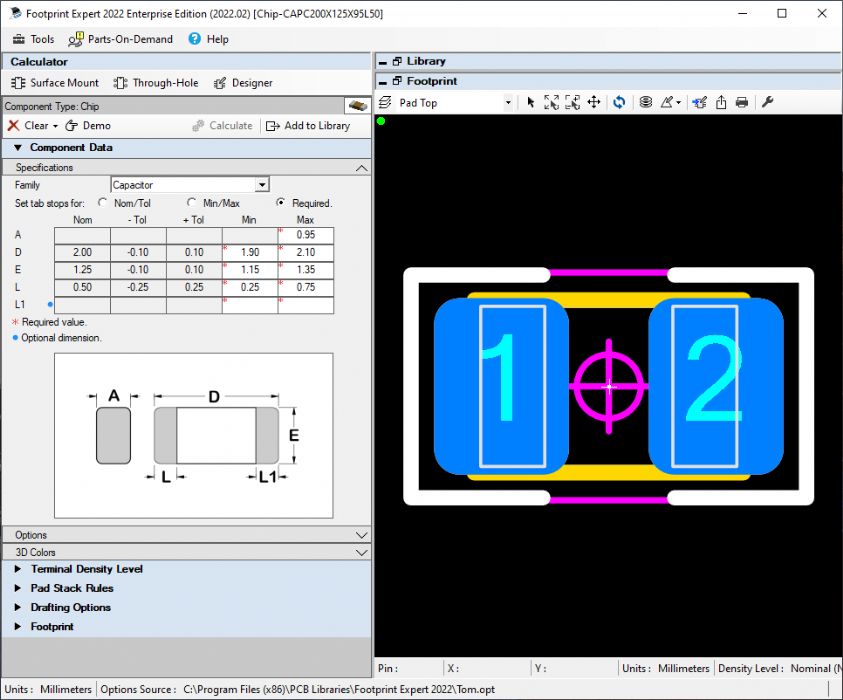Click the pan move arrows icon
Image resolution: width=843 pixels, height=700 pixels.
pyautogui.click(x=594, y=102)
